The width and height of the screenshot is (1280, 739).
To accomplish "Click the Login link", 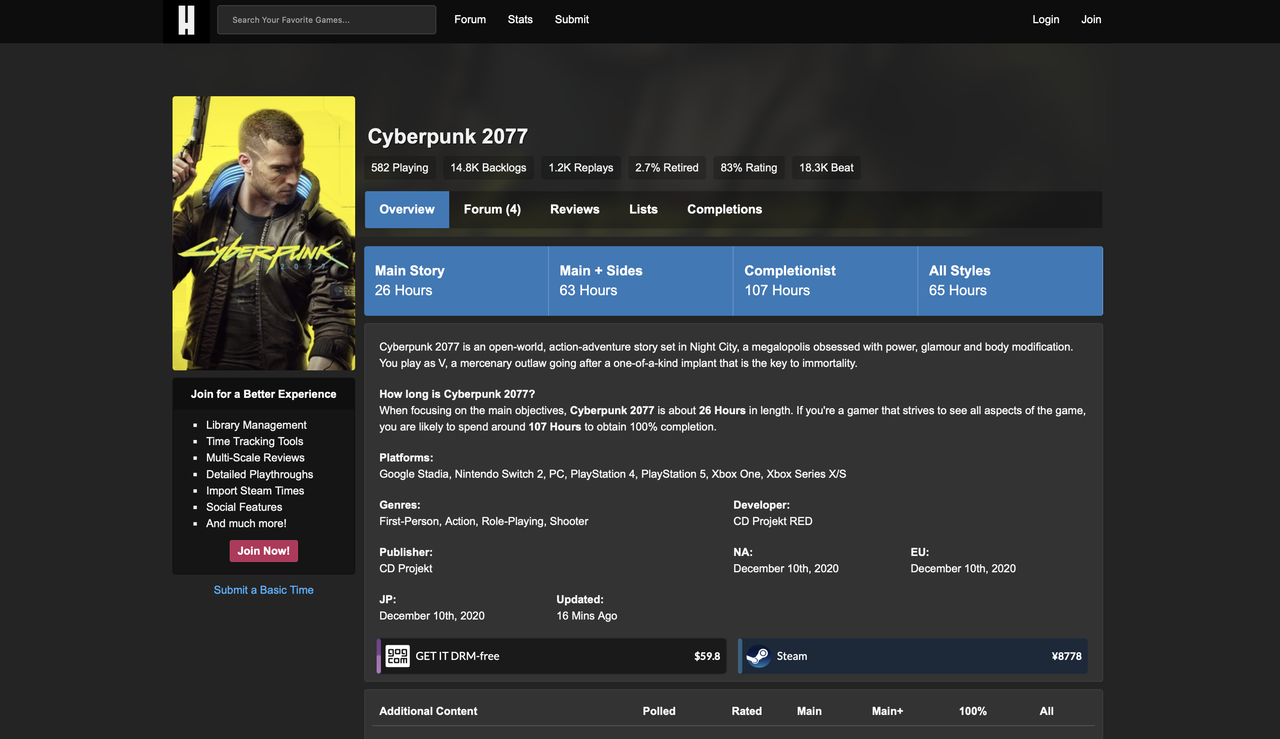I will (1045, 19).
